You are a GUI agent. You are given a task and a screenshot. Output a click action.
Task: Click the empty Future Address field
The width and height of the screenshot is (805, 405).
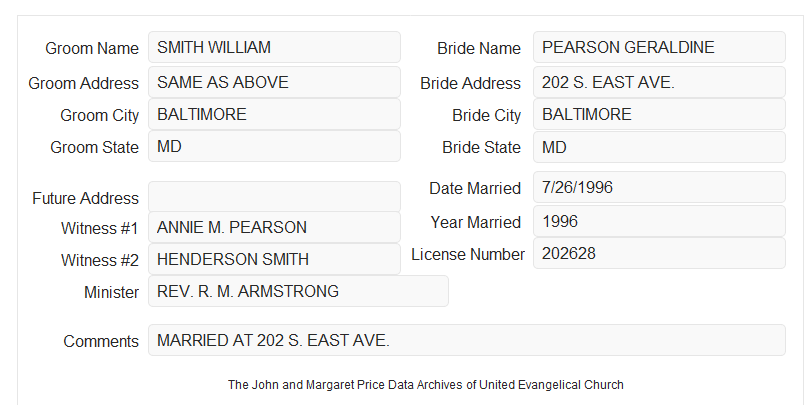coord(274,197)
